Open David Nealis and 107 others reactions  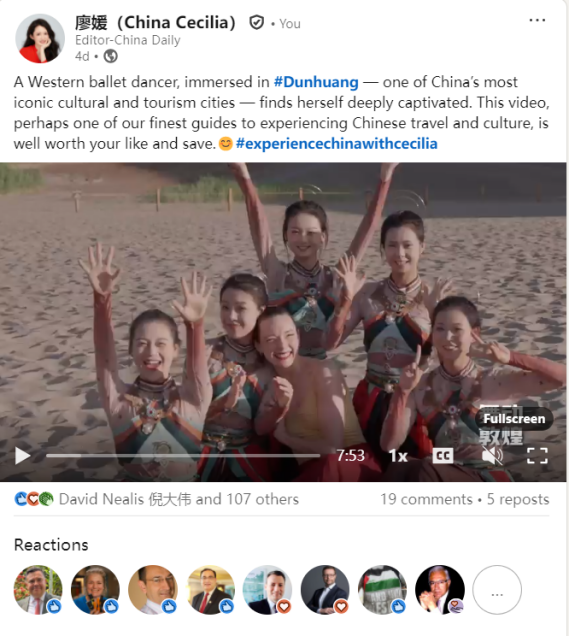[x=179, y=499]
